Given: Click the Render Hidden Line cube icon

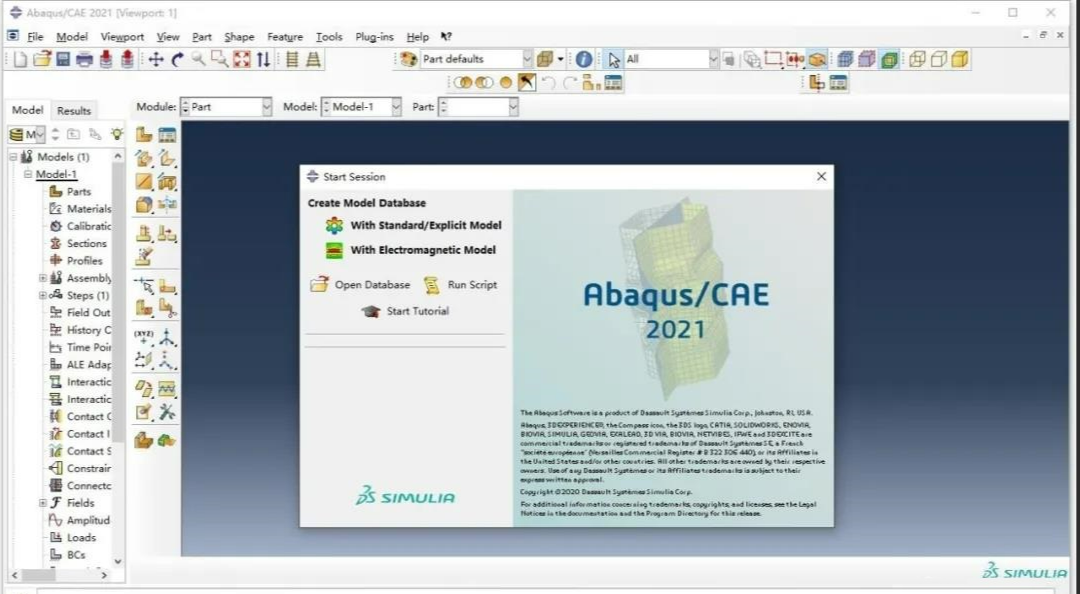Looking at the screenshot, I should (x=938, y=59).
